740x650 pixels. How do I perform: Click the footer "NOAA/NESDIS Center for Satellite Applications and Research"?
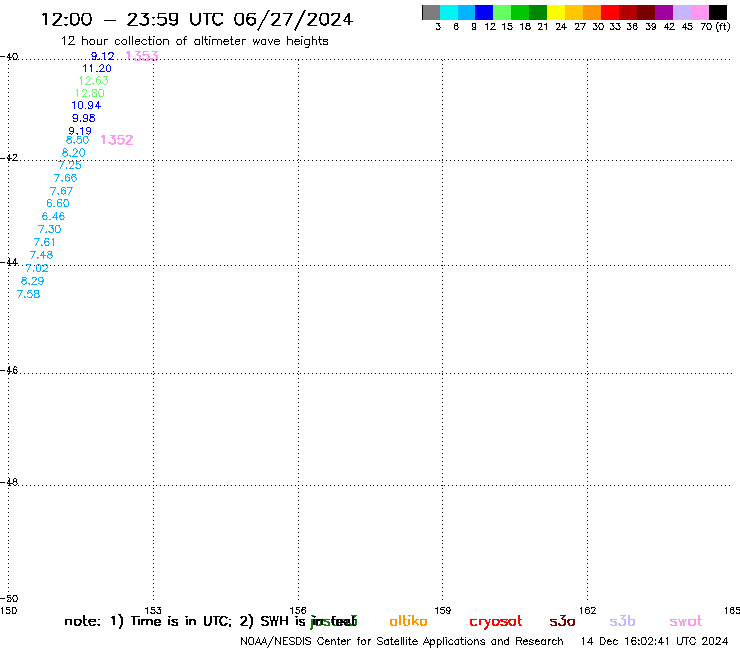click(x=402, y=642)
